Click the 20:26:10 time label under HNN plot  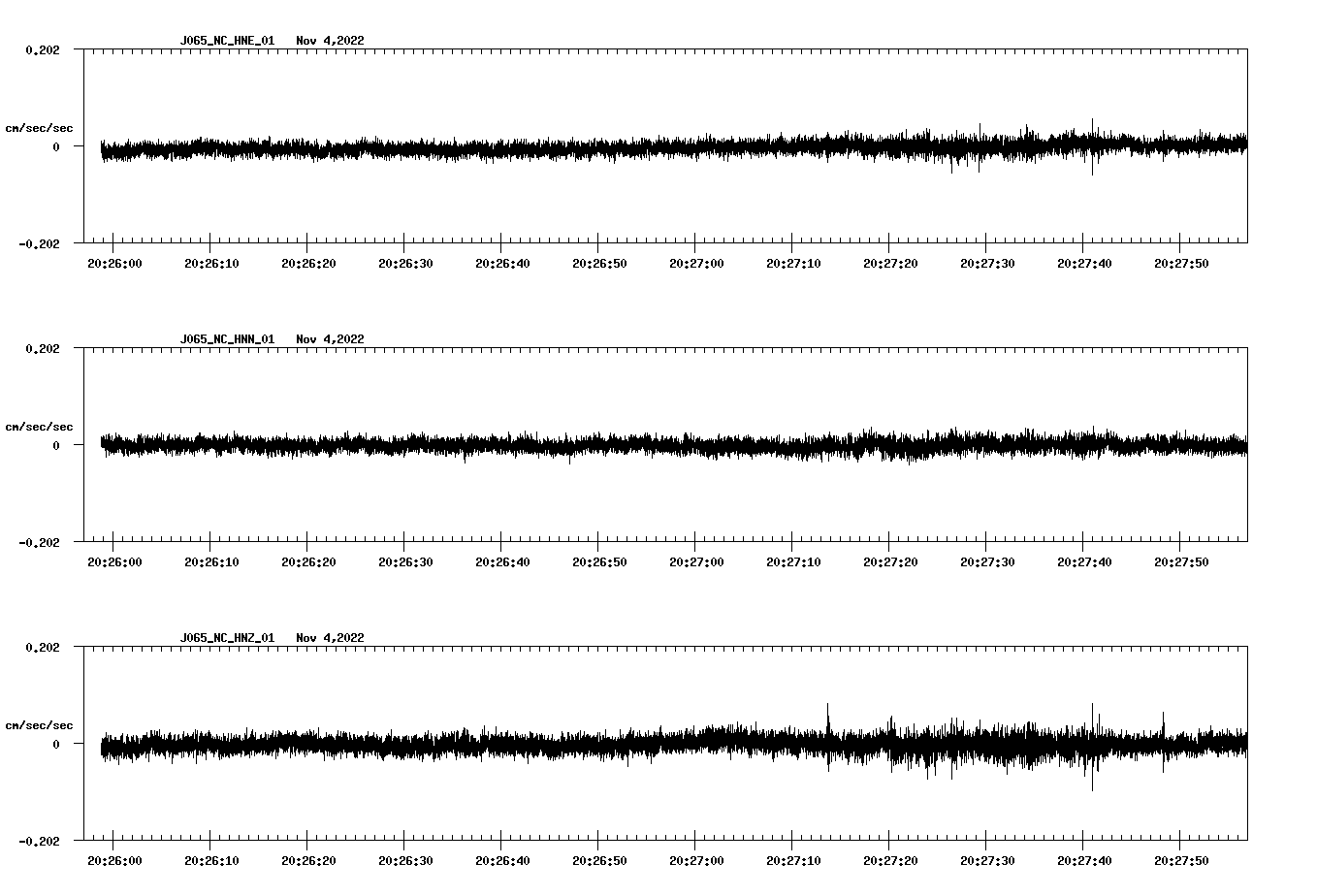[211, 562]
